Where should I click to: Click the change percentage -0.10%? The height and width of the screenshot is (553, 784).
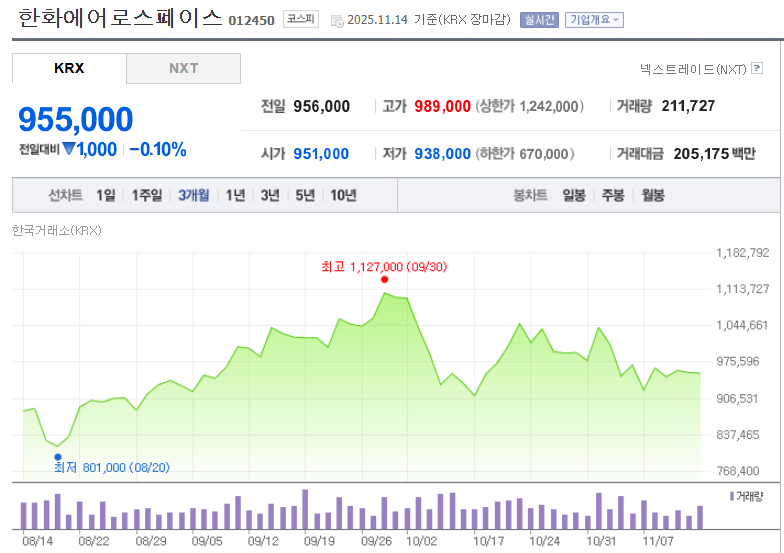tap(158, 150)
